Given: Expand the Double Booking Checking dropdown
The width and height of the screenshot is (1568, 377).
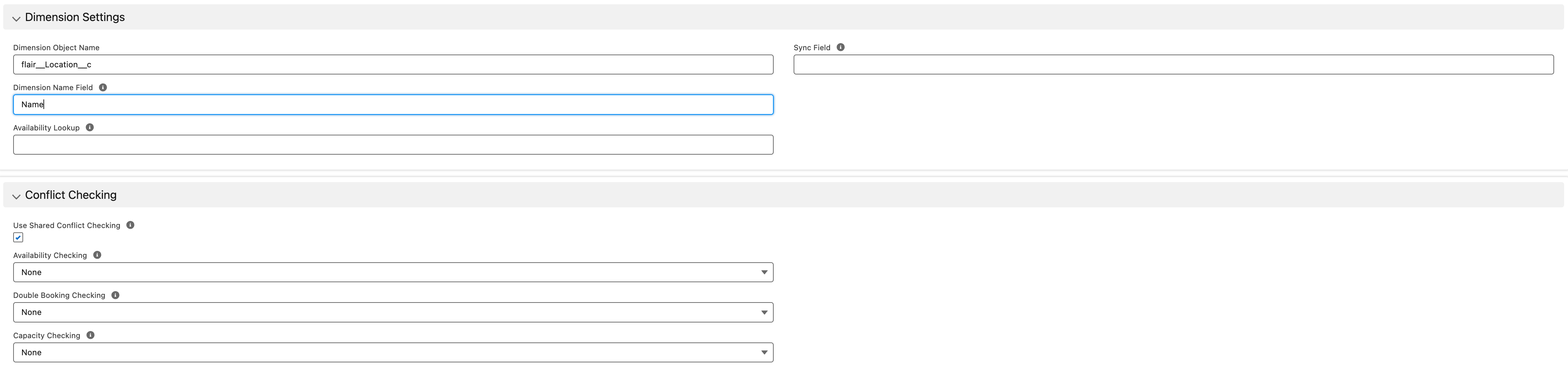Looking at the screenshot, I should (x=393, y=313).
